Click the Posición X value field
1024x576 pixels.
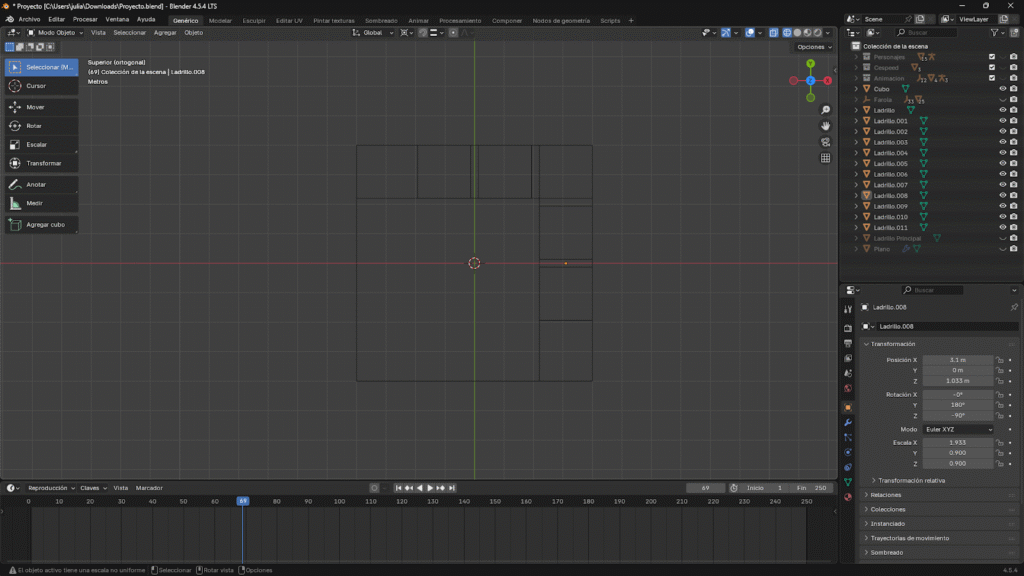(957, 360)
